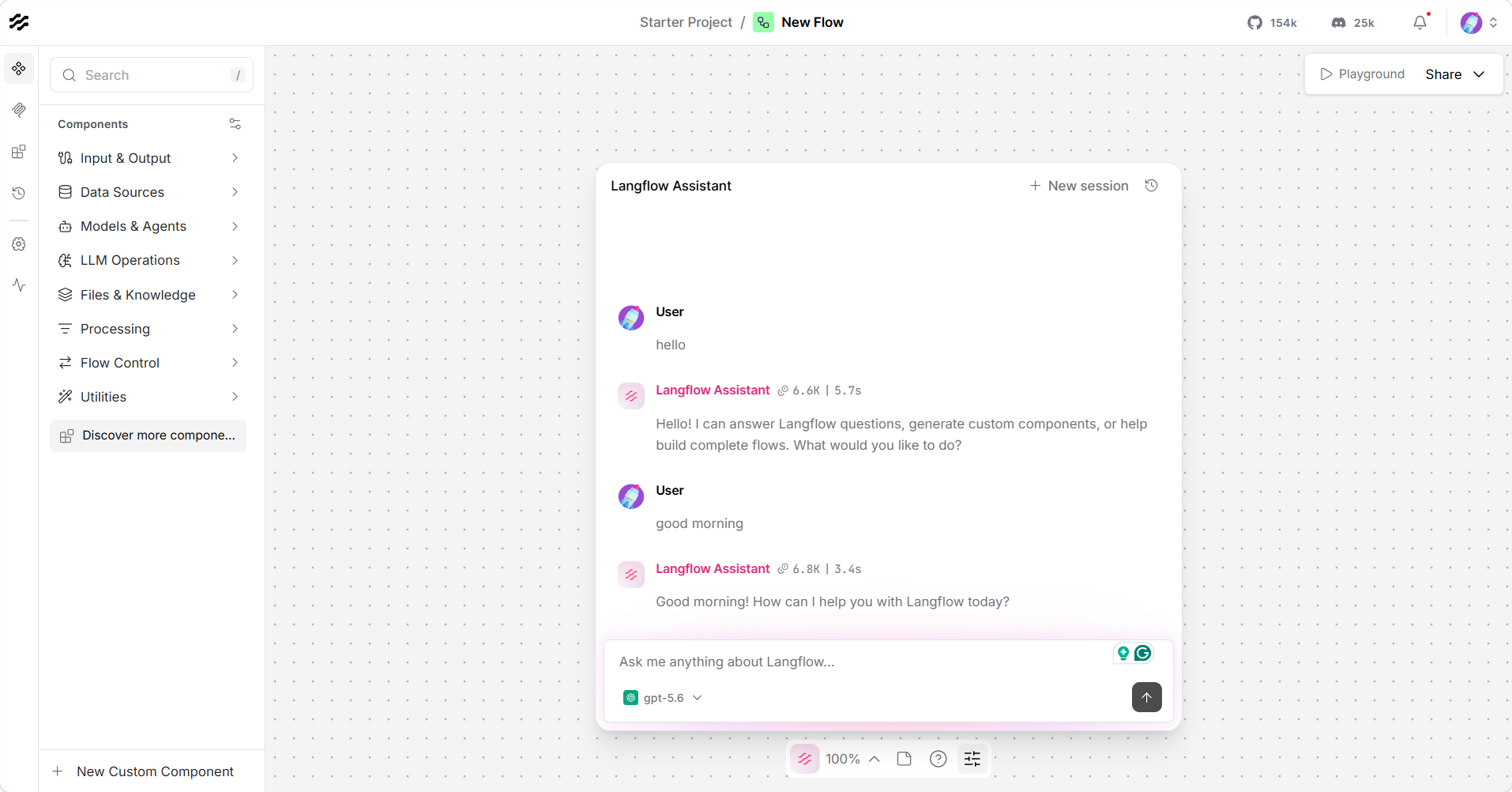The height and width of the screenshot is (792, 1512).
Task: View chat session history icon
Action: (1152, 186)
